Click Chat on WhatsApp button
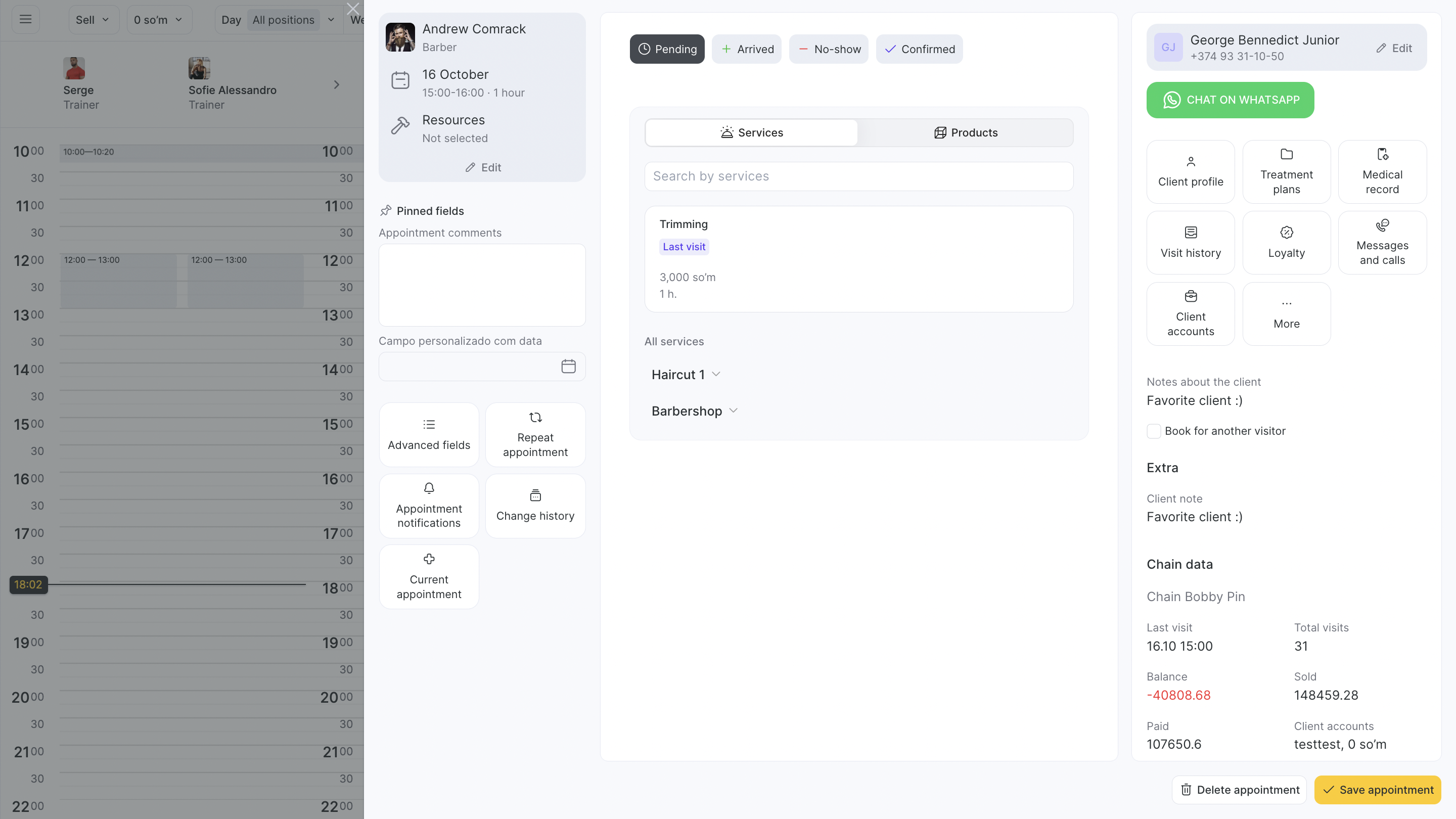 tap(1230, 100)
